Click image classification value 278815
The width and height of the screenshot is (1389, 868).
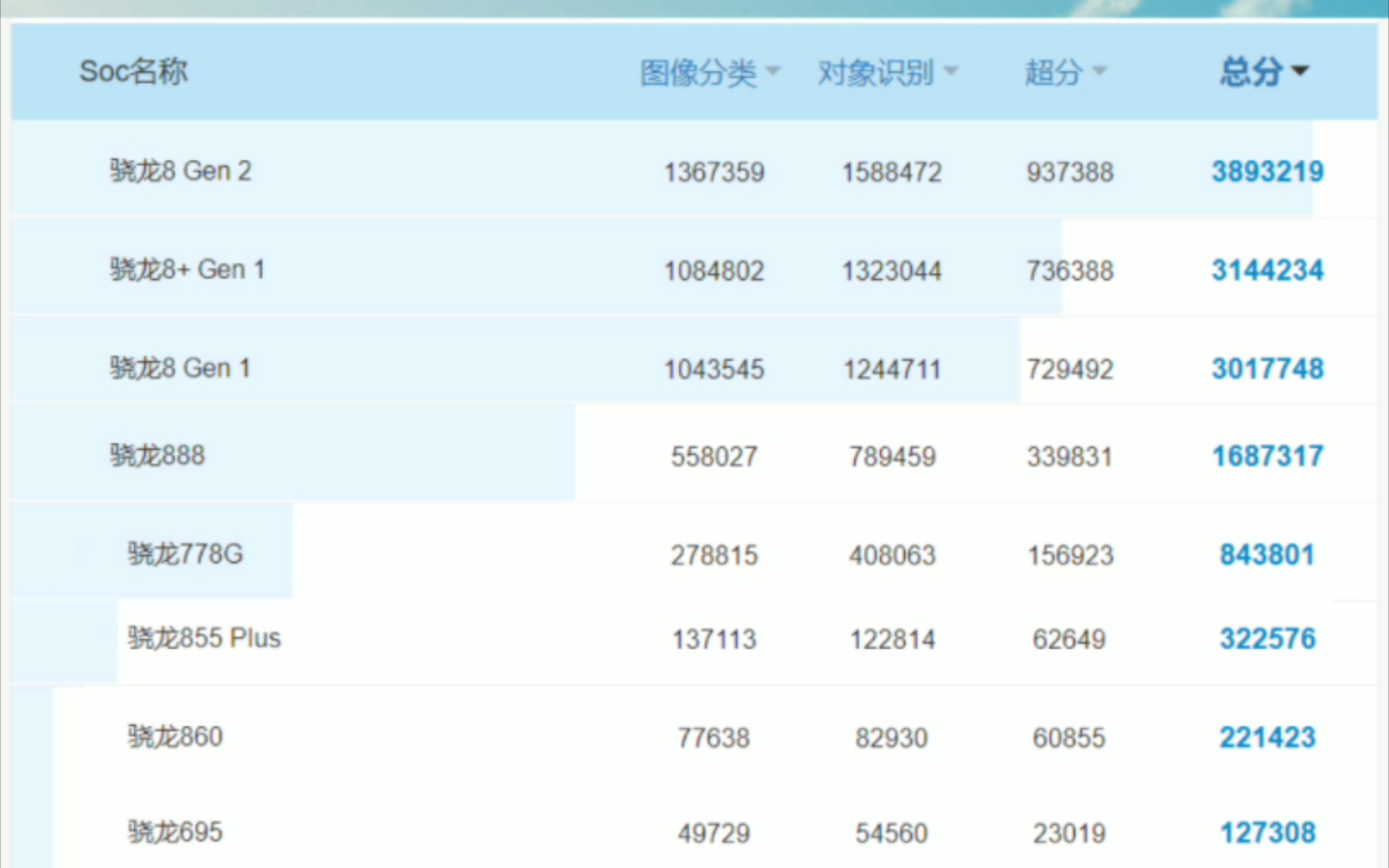(x=714, y=555)
